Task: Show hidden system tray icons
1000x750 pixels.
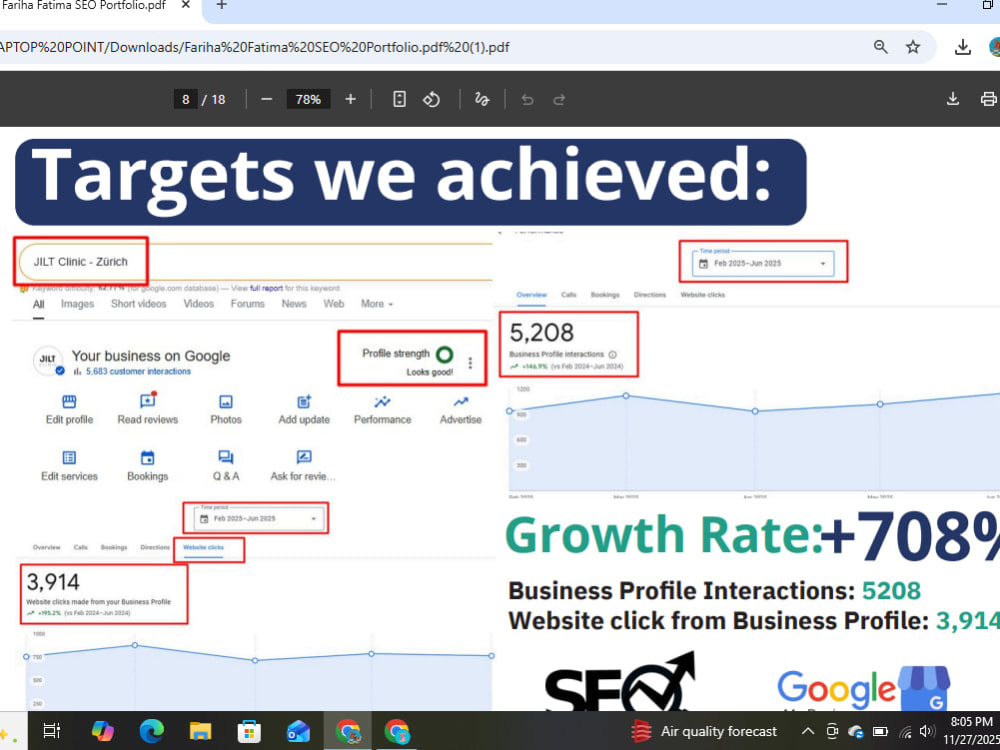Action: [807, 731]
